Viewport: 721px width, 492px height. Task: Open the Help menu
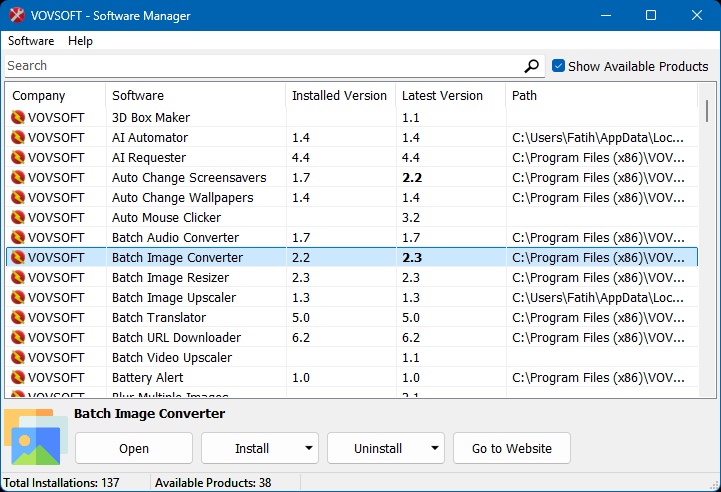[80, 41]
